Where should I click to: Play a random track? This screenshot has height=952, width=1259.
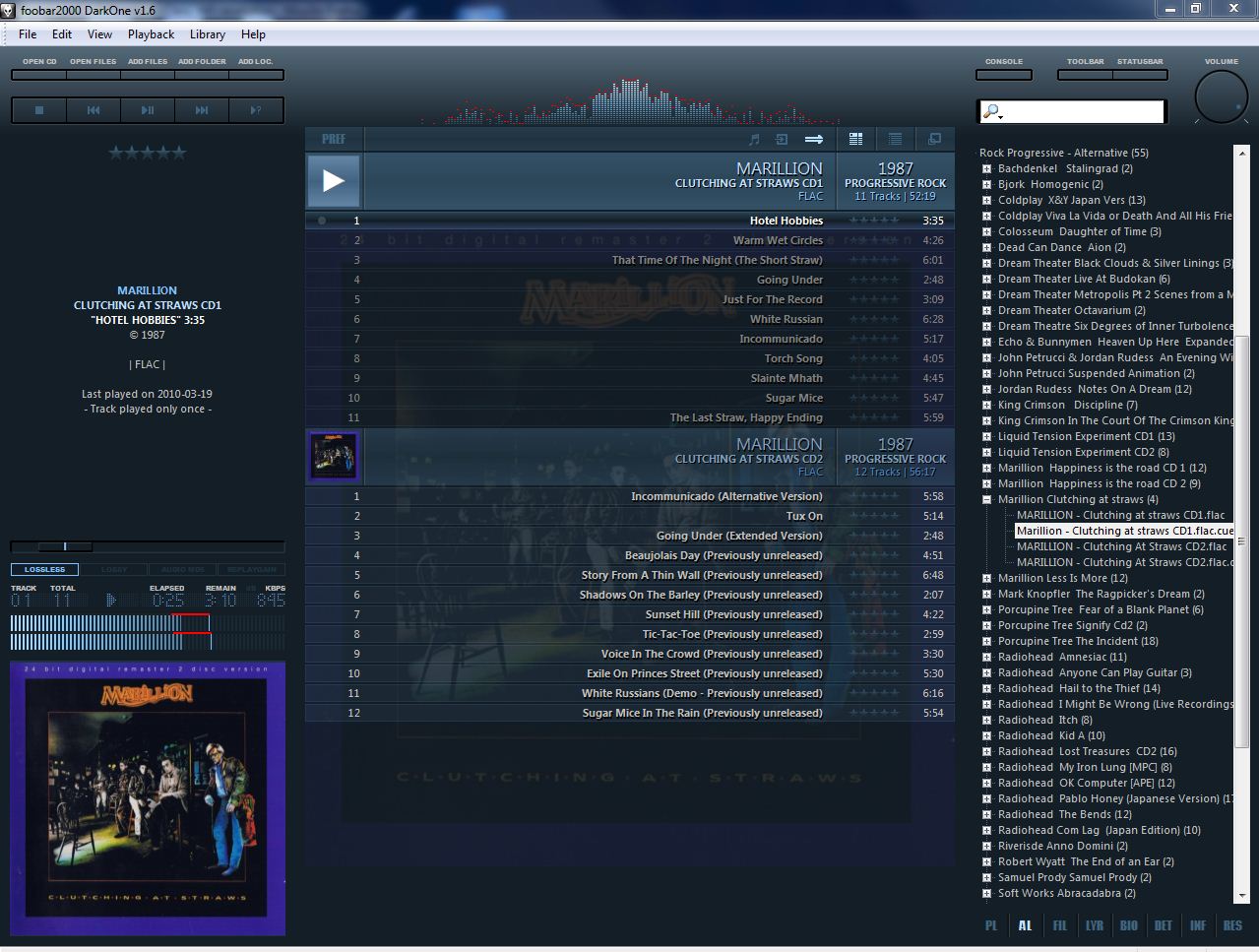pos(256,110)
